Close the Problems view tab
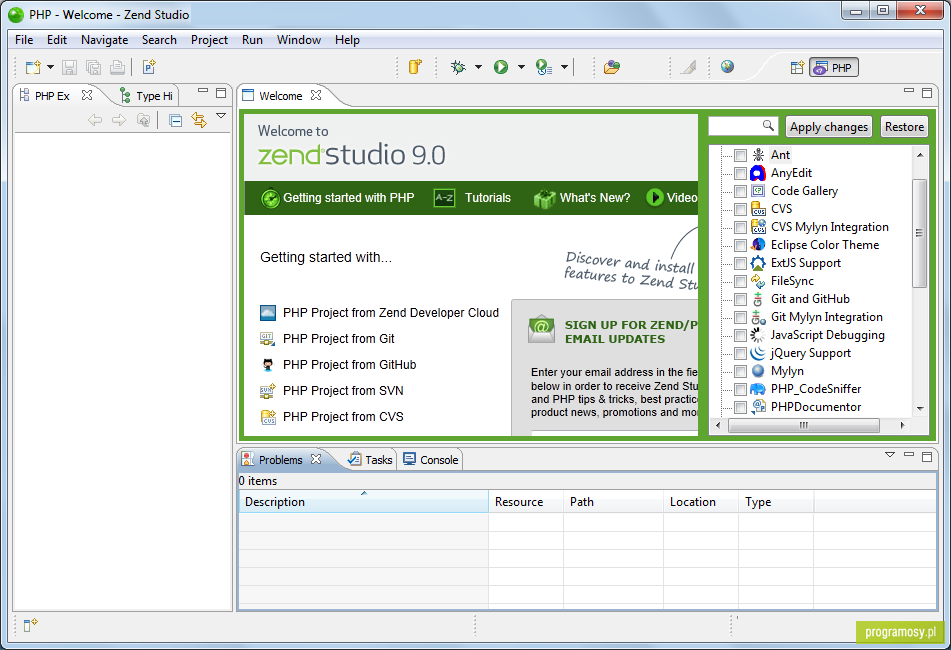Viewport: 951px width, 650px height. point(316,459)
